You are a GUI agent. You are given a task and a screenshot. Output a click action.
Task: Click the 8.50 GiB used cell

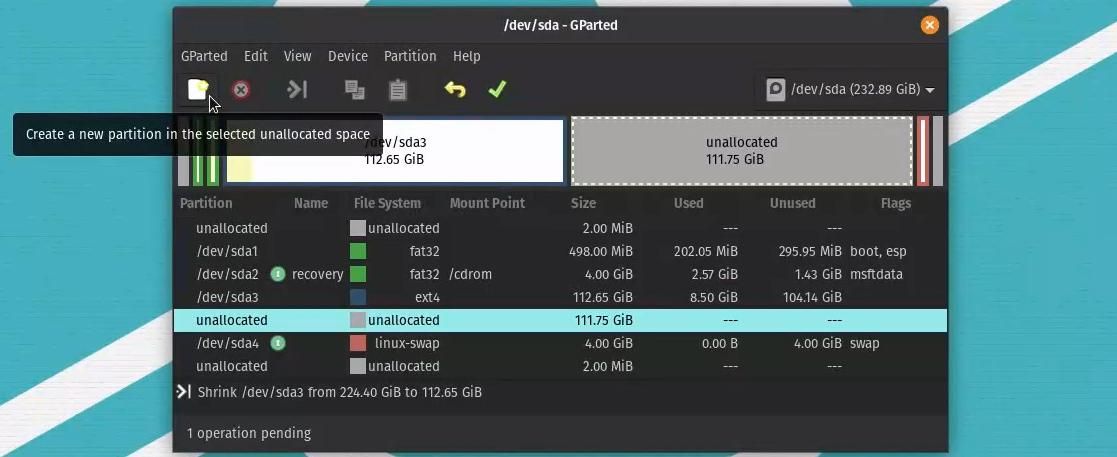coord(714,297)
